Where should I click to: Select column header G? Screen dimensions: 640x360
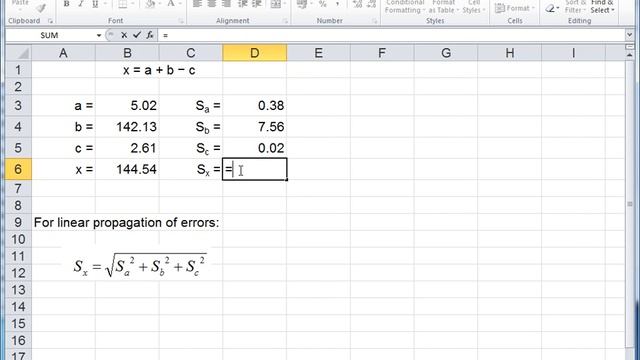446,53
